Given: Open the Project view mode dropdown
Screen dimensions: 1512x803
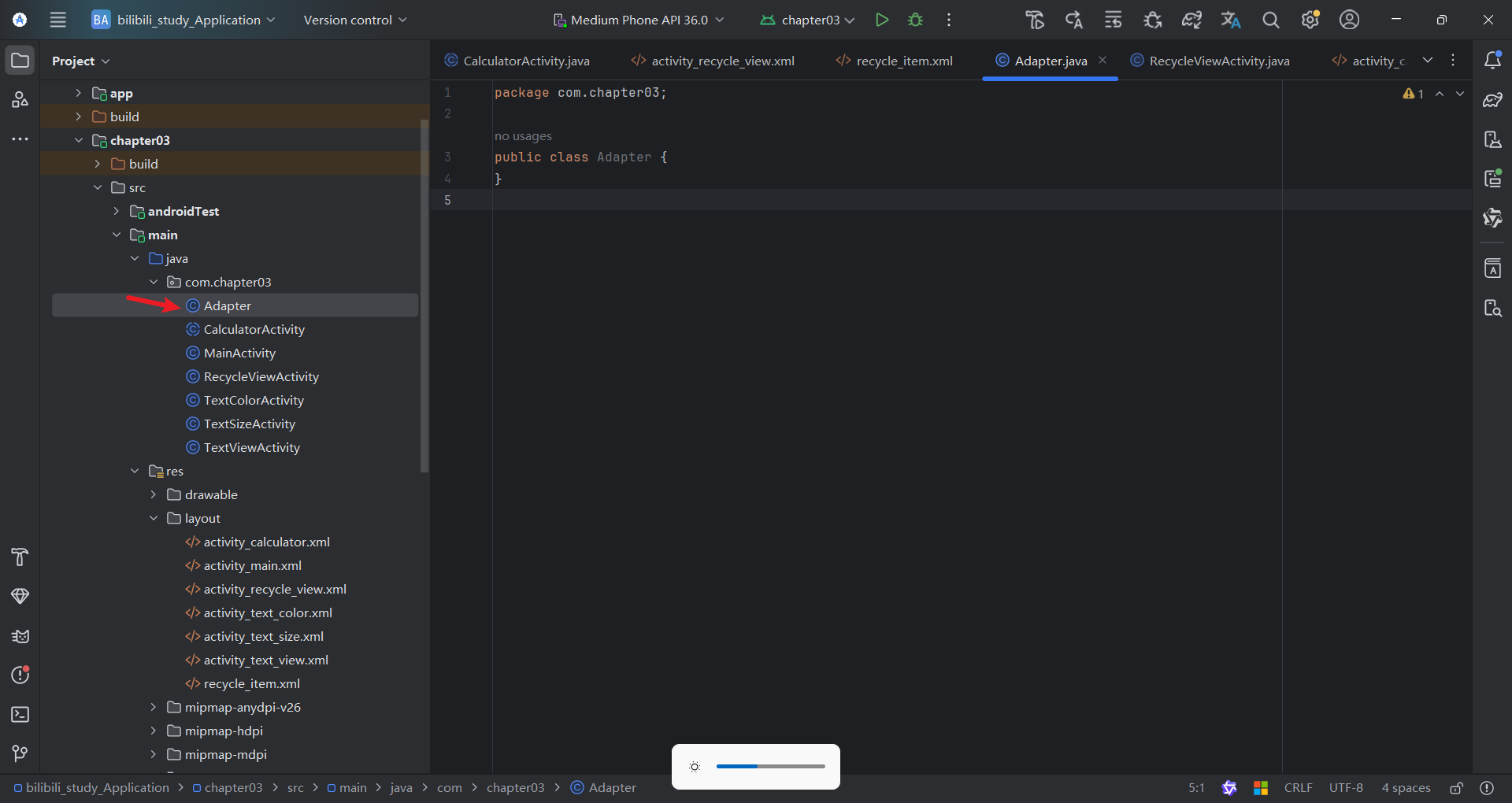Looking at the screenshot, I should [x=80, y=61].
